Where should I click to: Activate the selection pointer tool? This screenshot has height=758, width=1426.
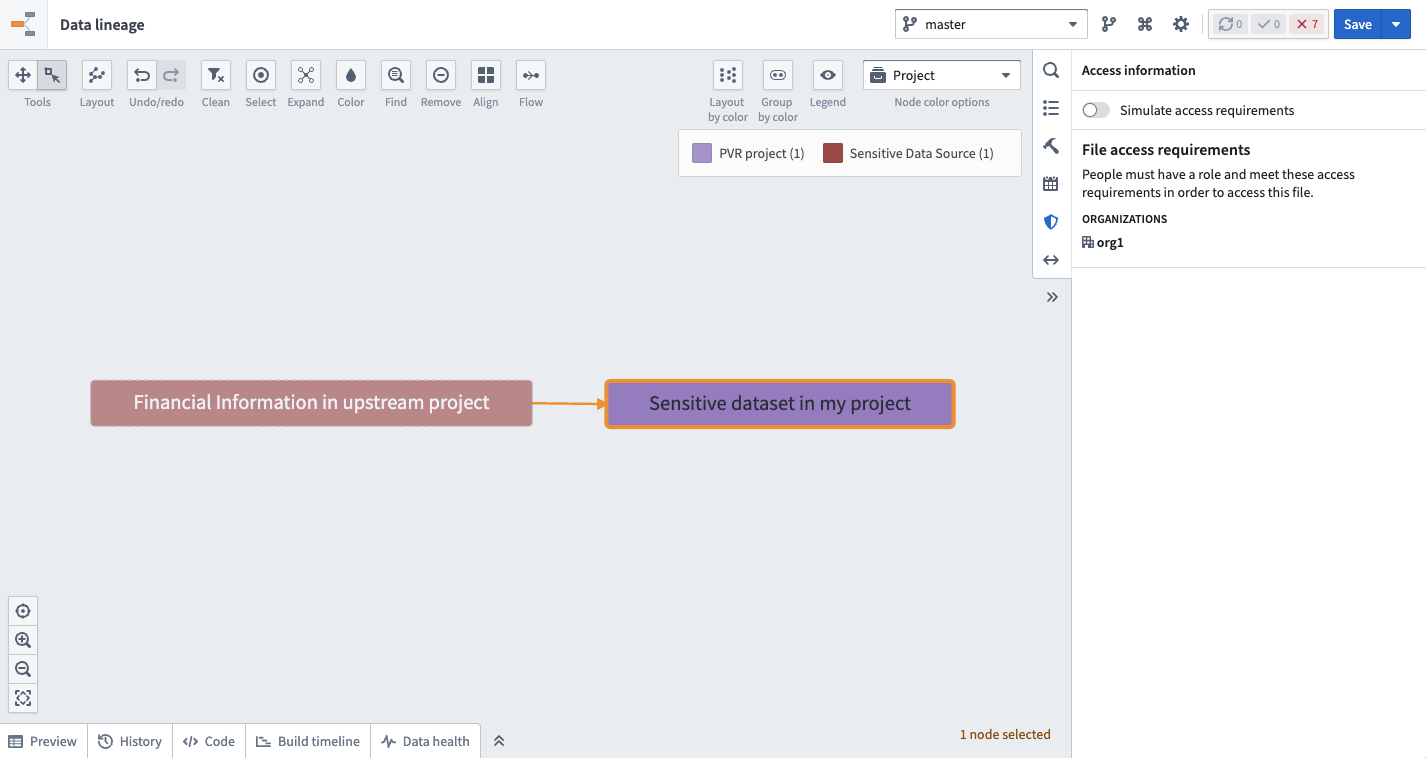pyautogui.click(x=52, y=75)
